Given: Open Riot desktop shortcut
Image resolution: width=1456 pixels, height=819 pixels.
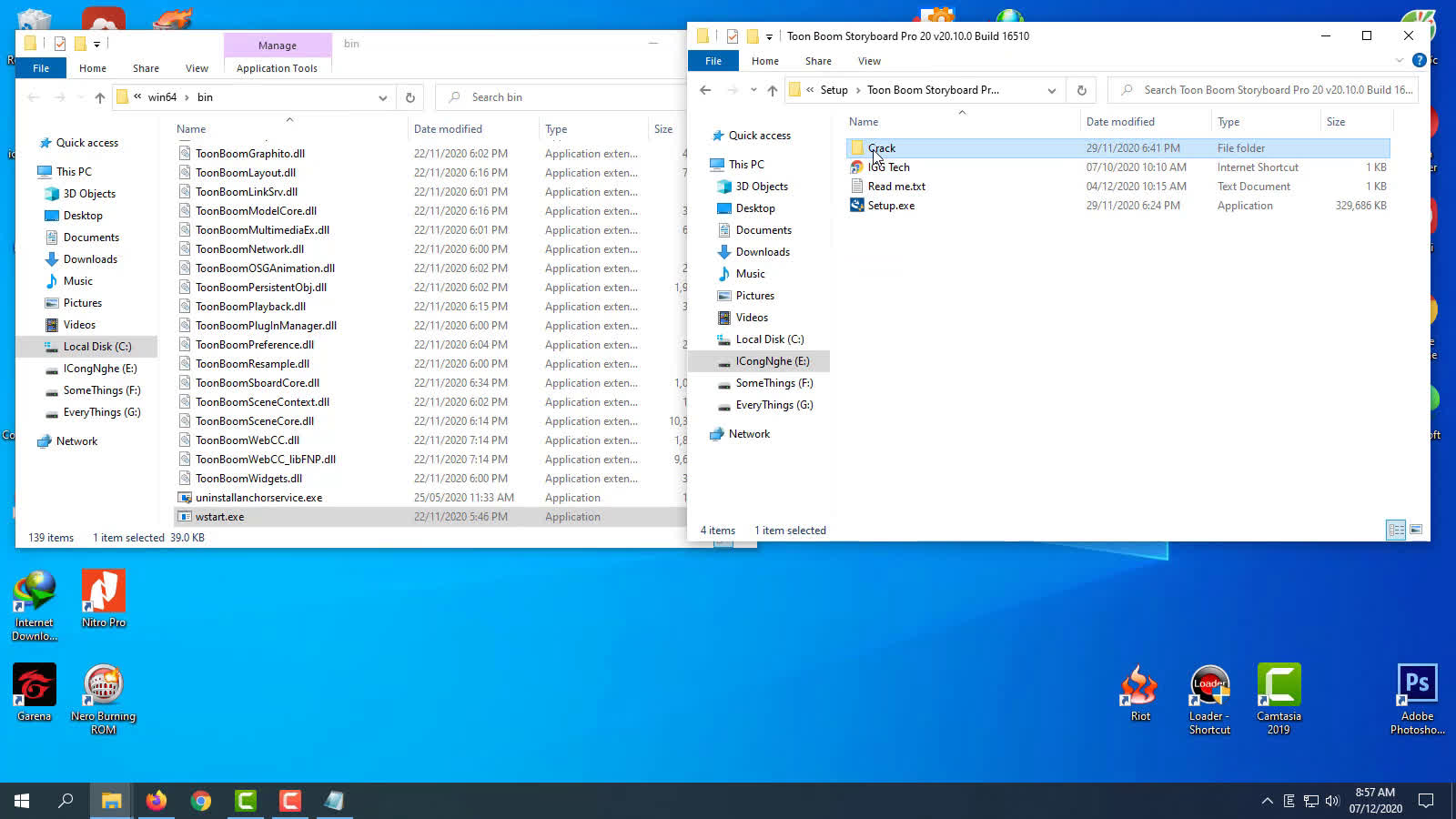Looking at the screenshot, I should (1140, 693).
